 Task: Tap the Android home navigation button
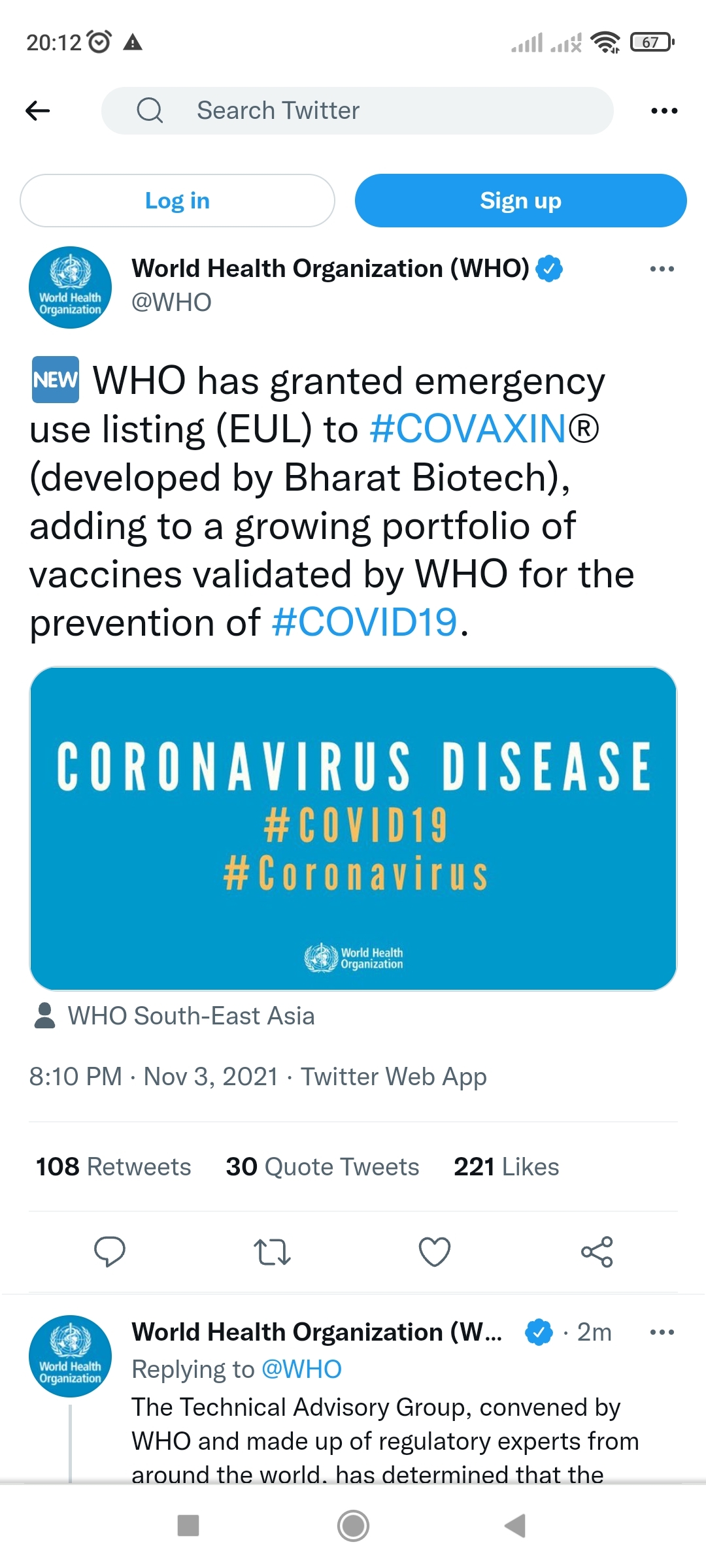point(353,1526)
